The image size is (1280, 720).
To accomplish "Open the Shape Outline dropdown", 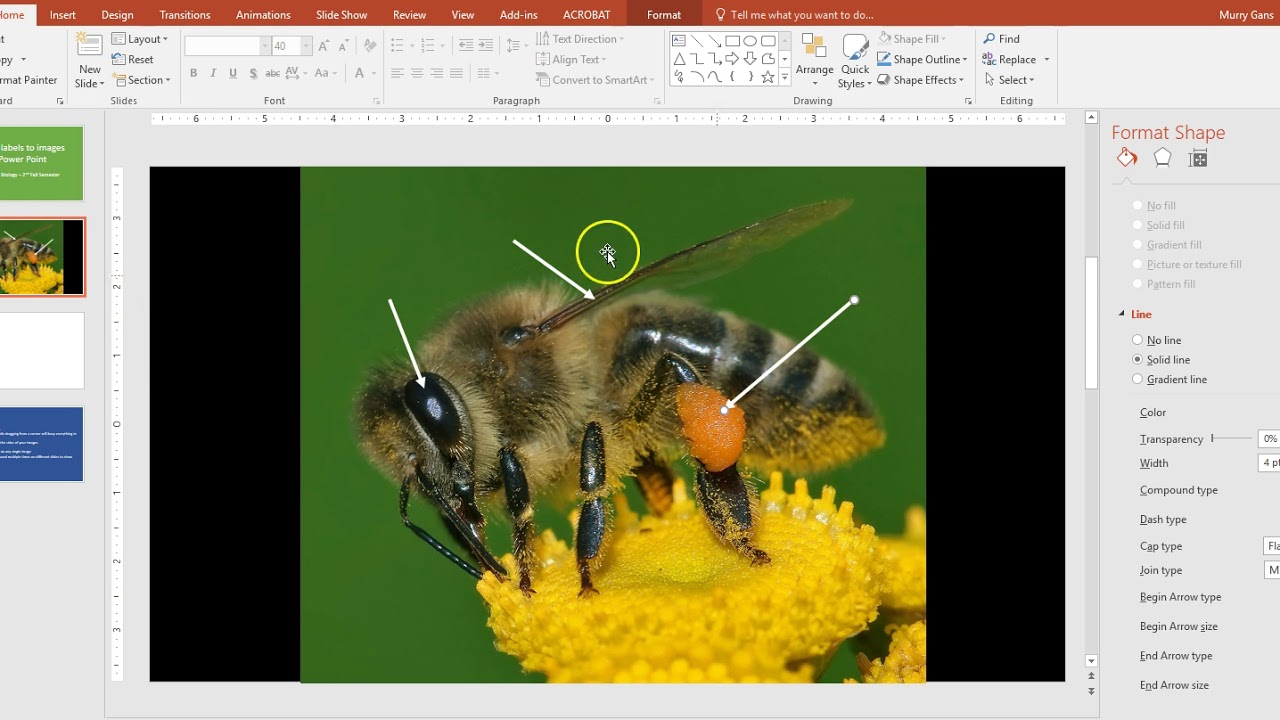I will tap(923, 60).
